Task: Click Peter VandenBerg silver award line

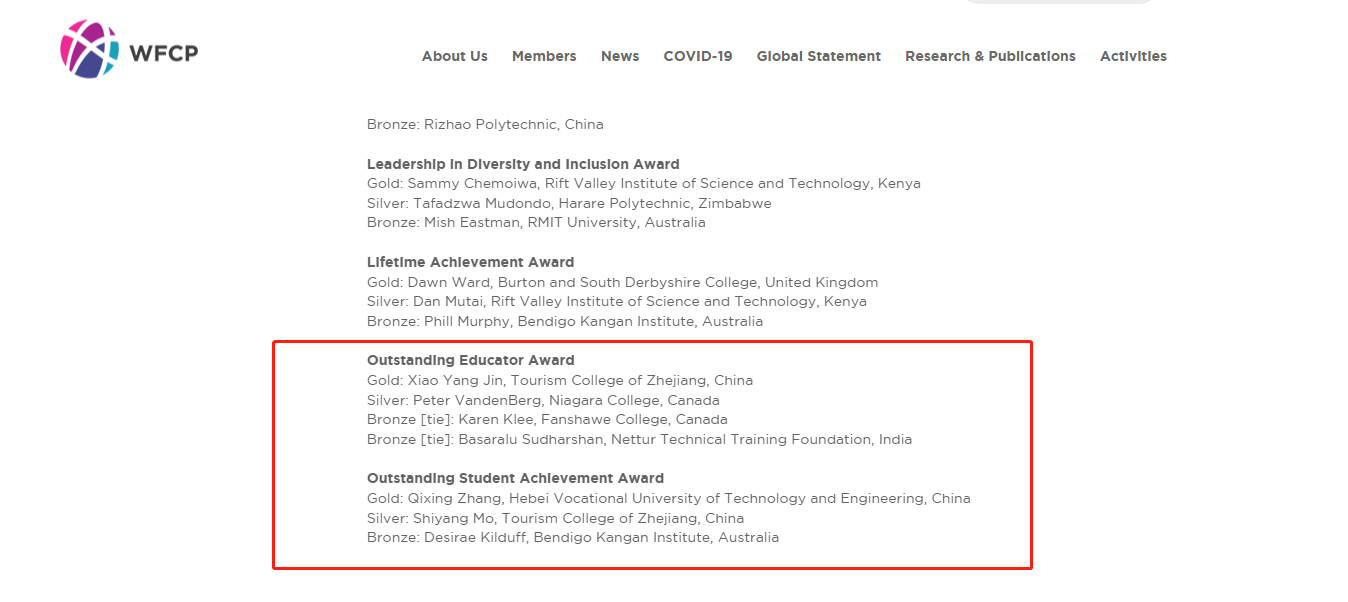Action: point(543,400)
